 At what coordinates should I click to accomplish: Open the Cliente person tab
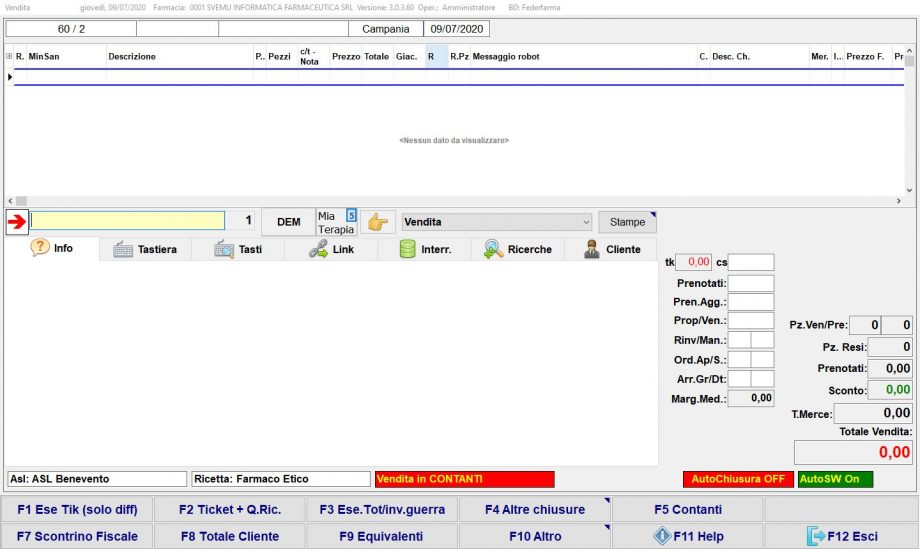click(x=611, y=250)
